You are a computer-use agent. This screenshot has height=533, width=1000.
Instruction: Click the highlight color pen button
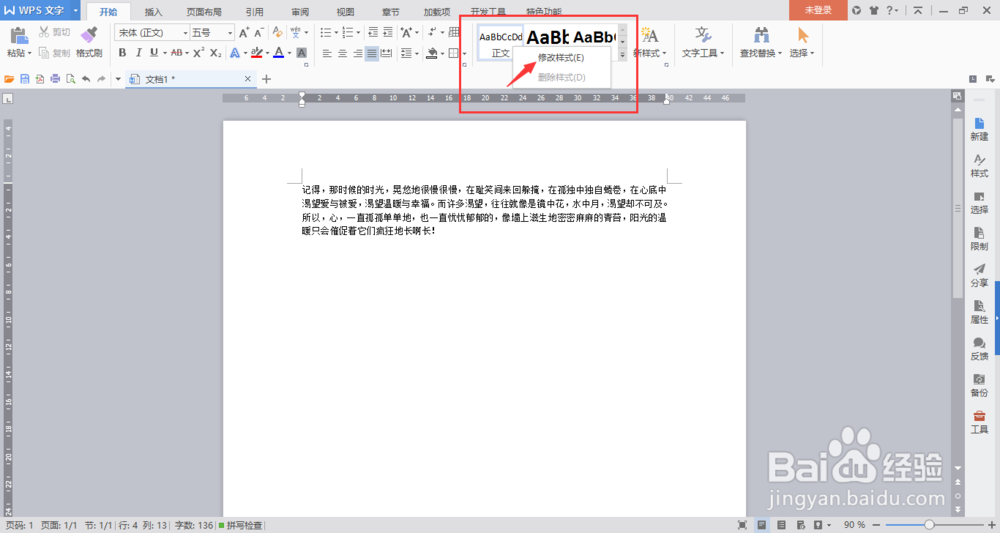pos(256,54)
